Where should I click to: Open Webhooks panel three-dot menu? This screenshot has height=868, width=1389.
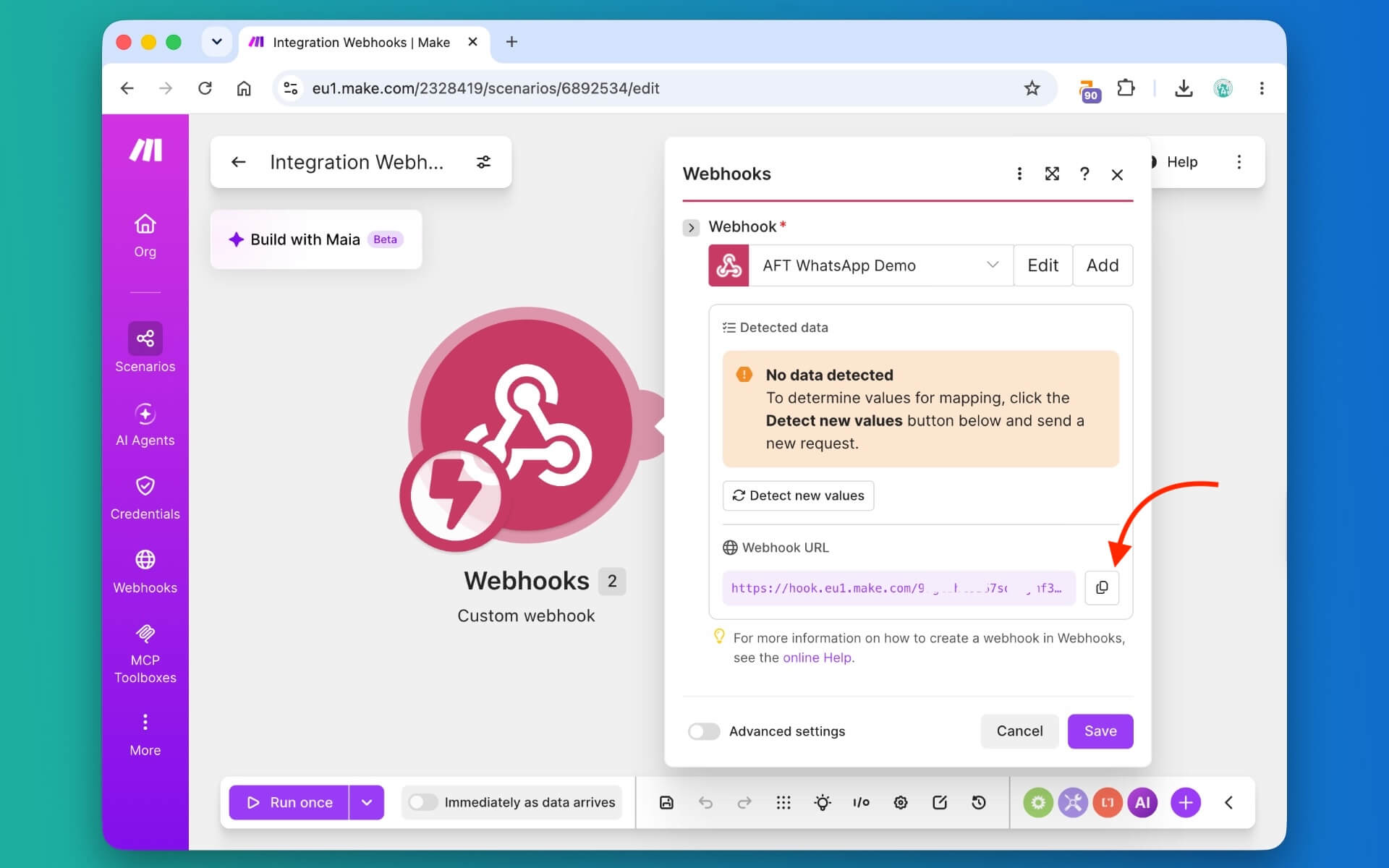click(1019, 174)
